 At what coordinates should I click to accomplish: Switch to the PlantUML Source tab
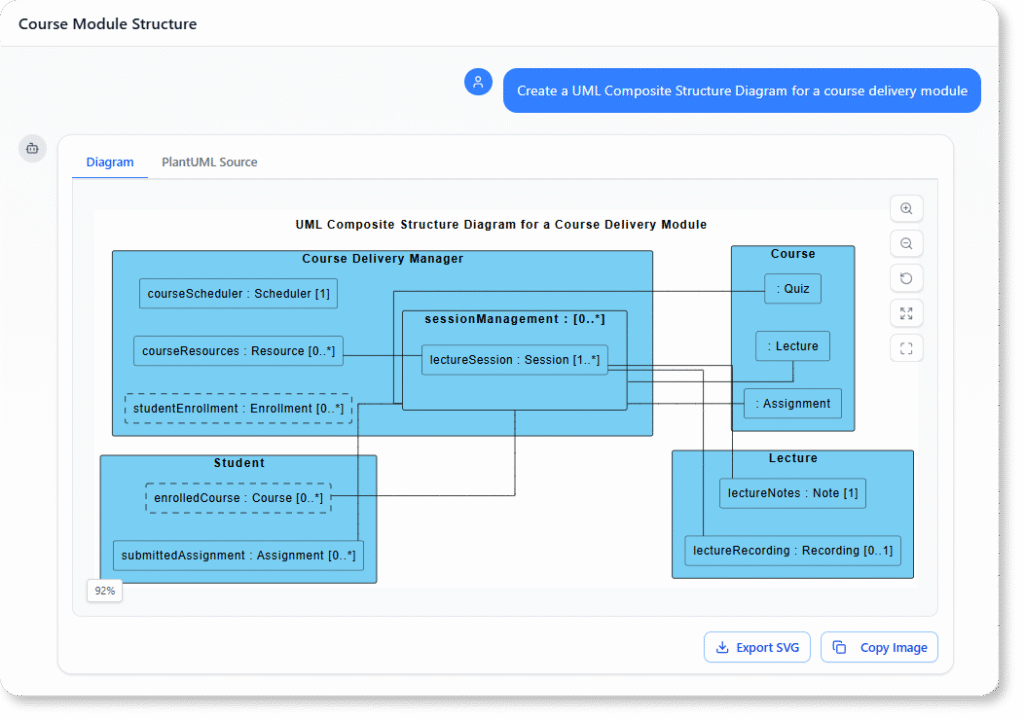(x=209, y=161)
